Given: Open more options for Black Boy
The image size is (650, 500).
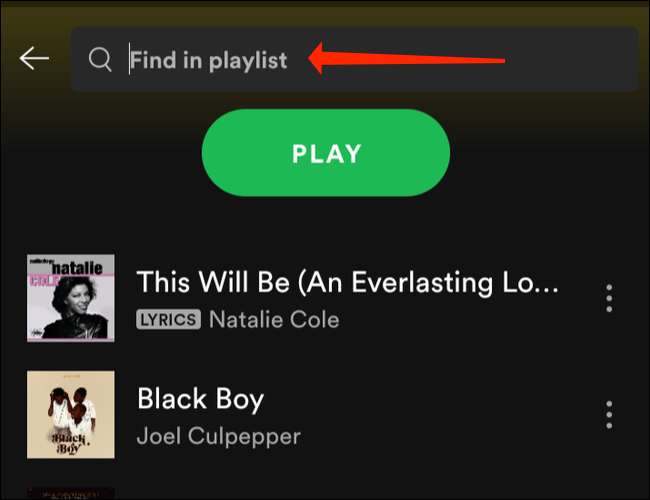Looking at the screenshot, I should point(609,415).
